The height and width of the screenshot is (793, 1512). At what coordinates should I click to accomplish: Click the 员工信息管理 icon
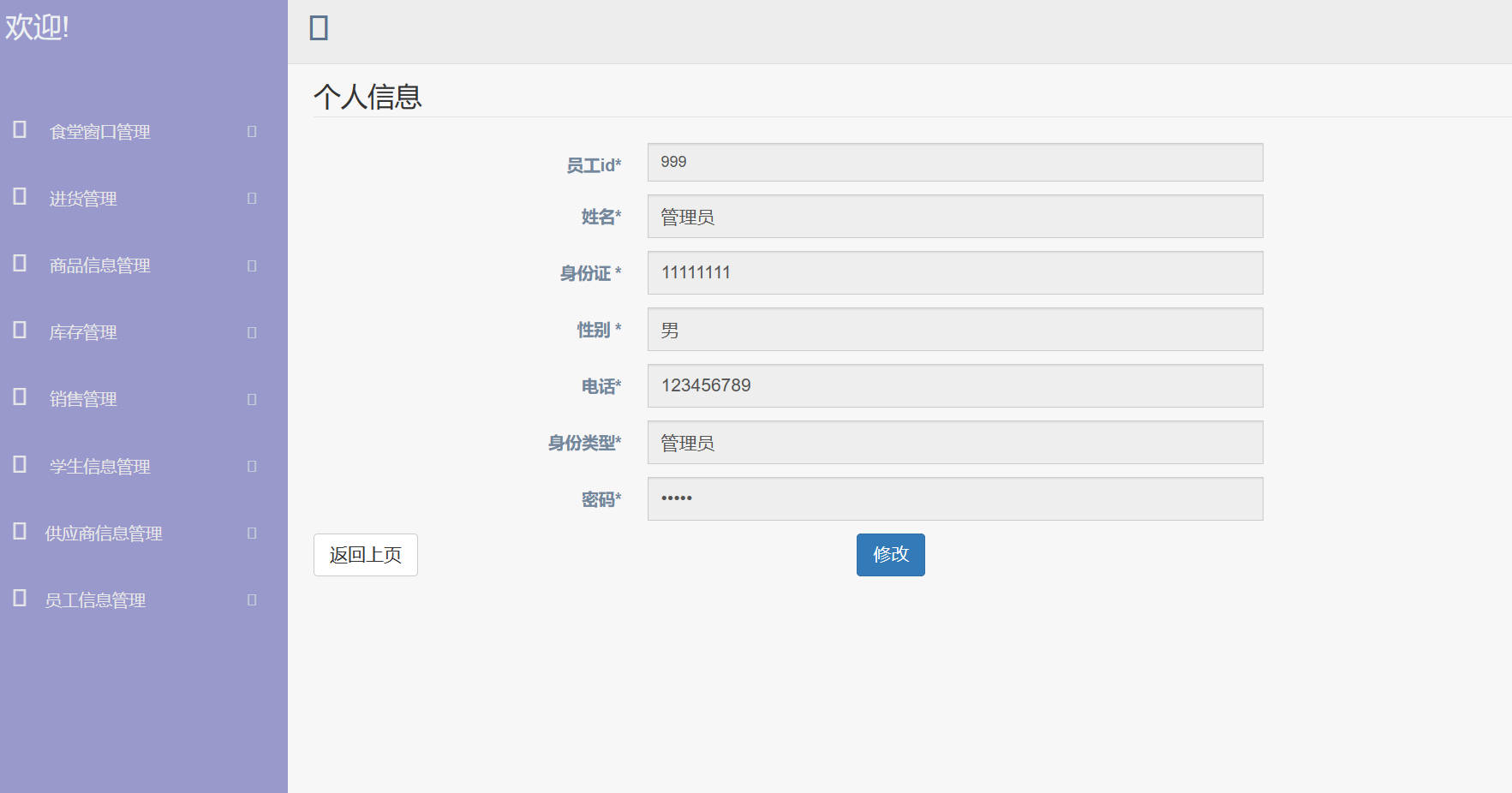17,598
